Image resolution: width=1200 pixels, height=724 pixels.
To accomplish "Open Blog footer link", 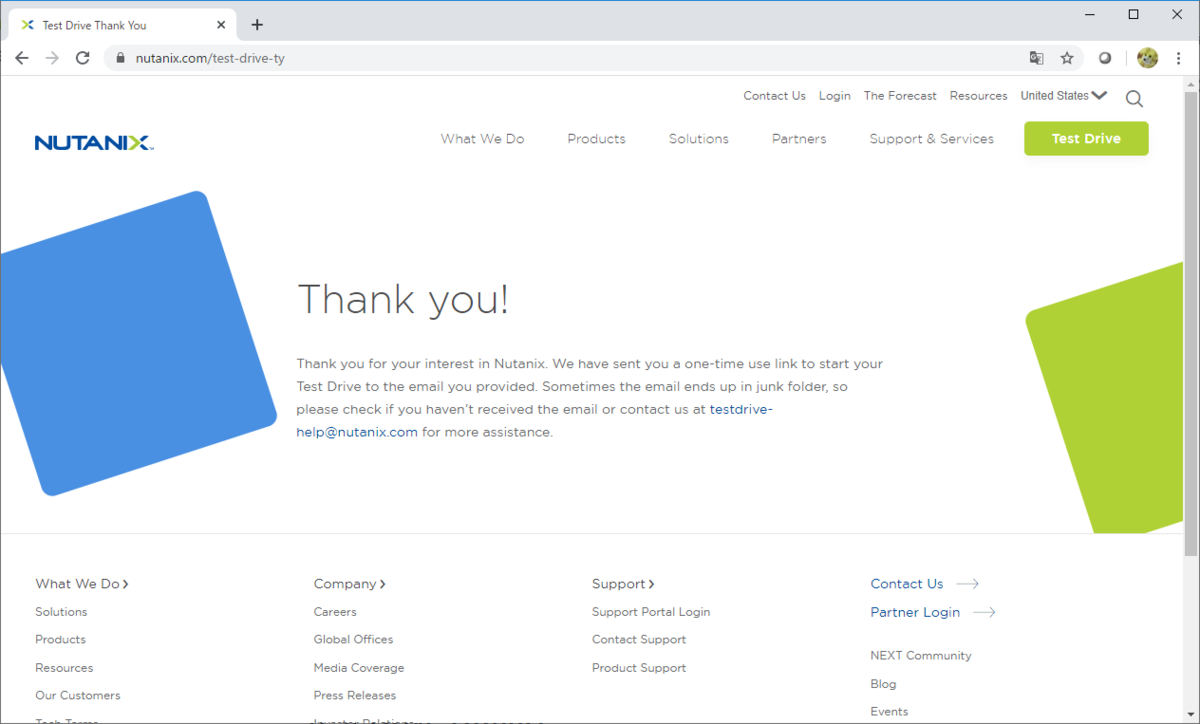I will [x=883, y=684].
